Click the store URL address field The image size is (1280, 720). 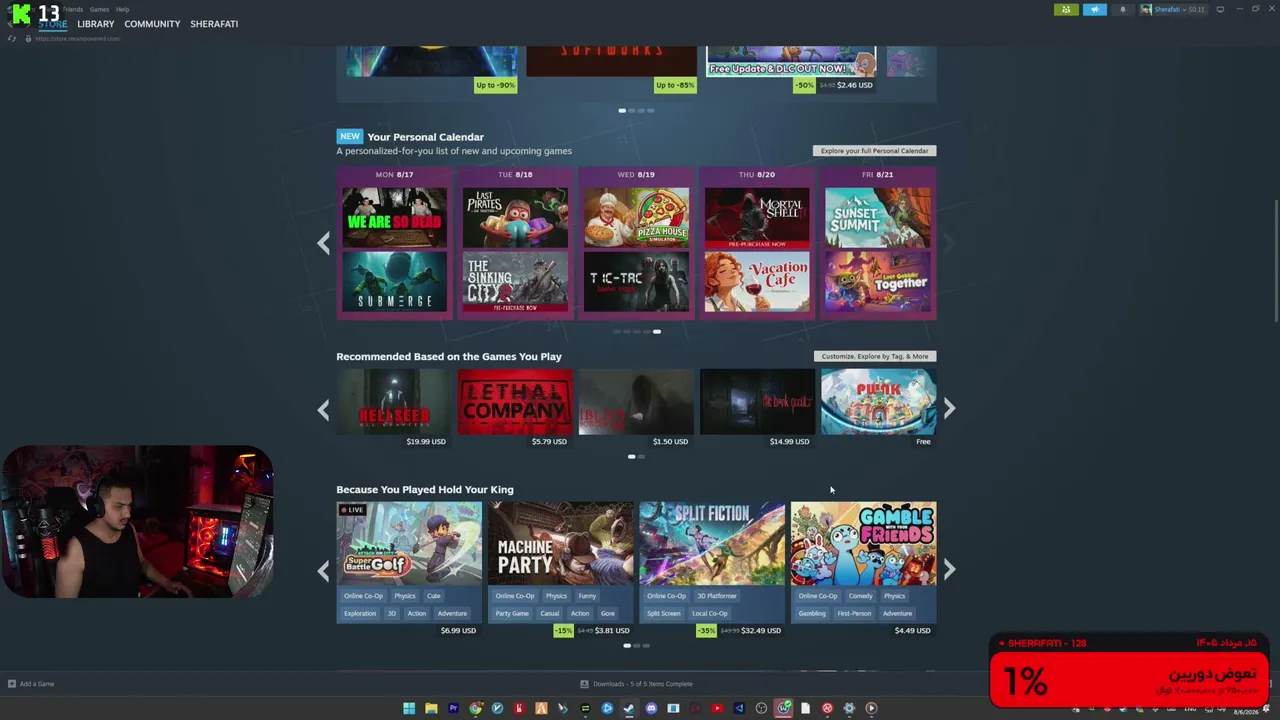(77, 38)
